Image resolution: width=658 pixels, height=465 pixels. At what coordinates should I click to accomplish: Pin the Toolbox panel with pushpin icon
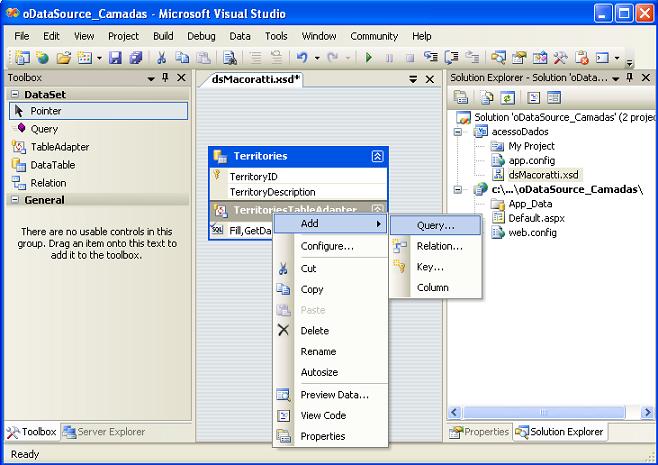pos(165,78)
